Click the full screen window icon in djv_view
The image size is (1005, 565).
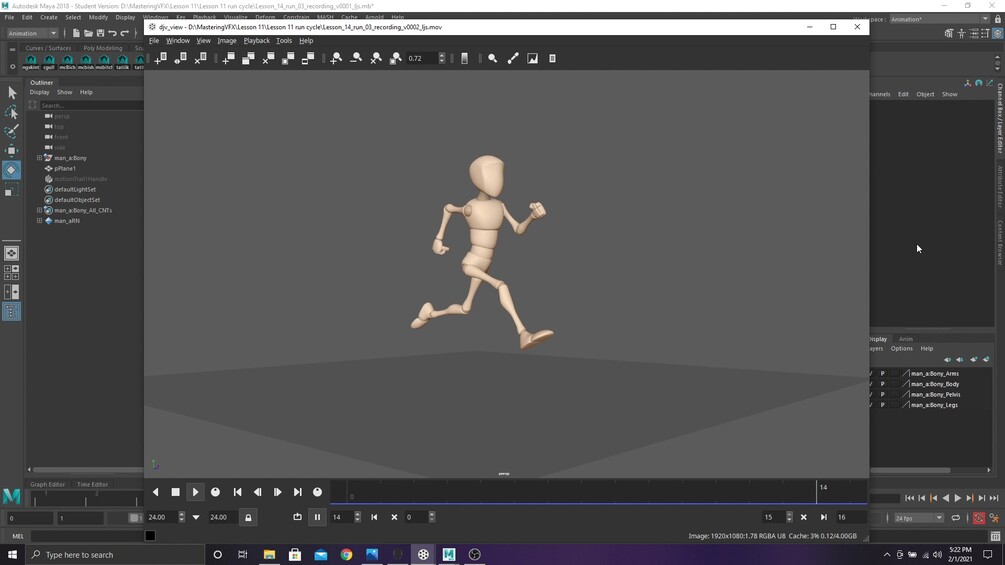[x=308, y=58]
